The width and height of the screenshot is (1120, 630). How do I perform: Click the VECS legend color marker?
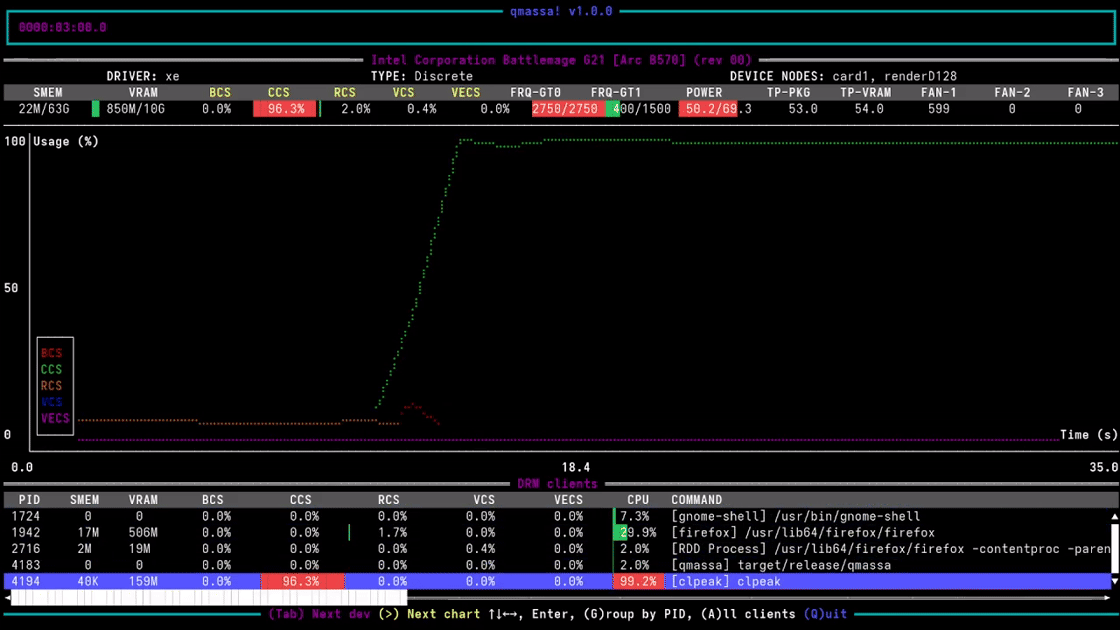(x=52, y=419)
